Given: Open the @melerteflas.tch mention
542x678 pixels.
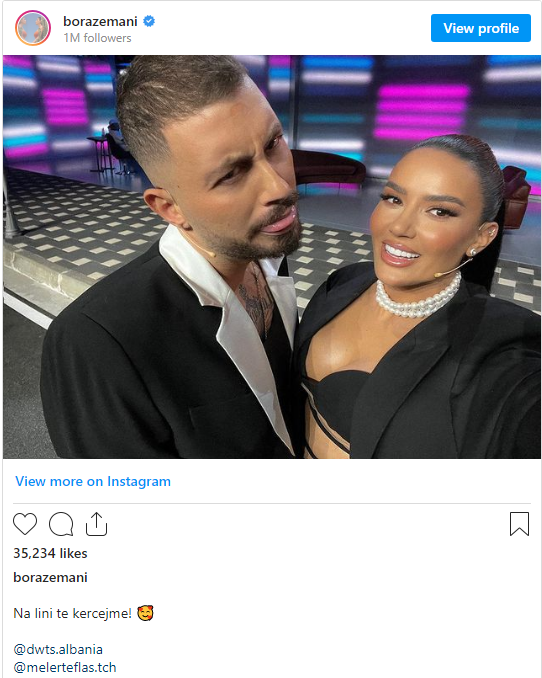Looking at the screenshot, I should (x=65, y=667).
